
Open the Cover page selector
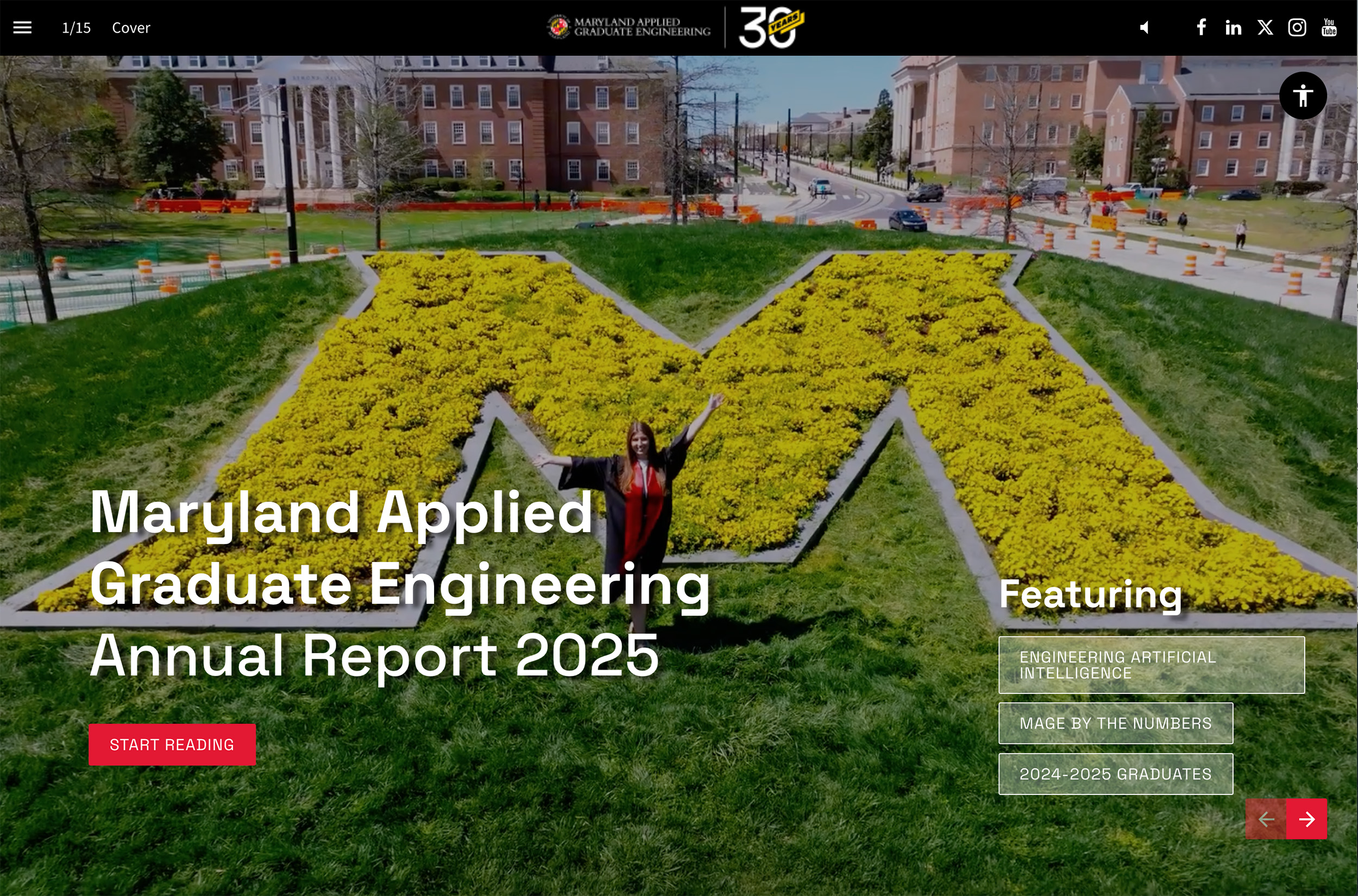point(131,28)
